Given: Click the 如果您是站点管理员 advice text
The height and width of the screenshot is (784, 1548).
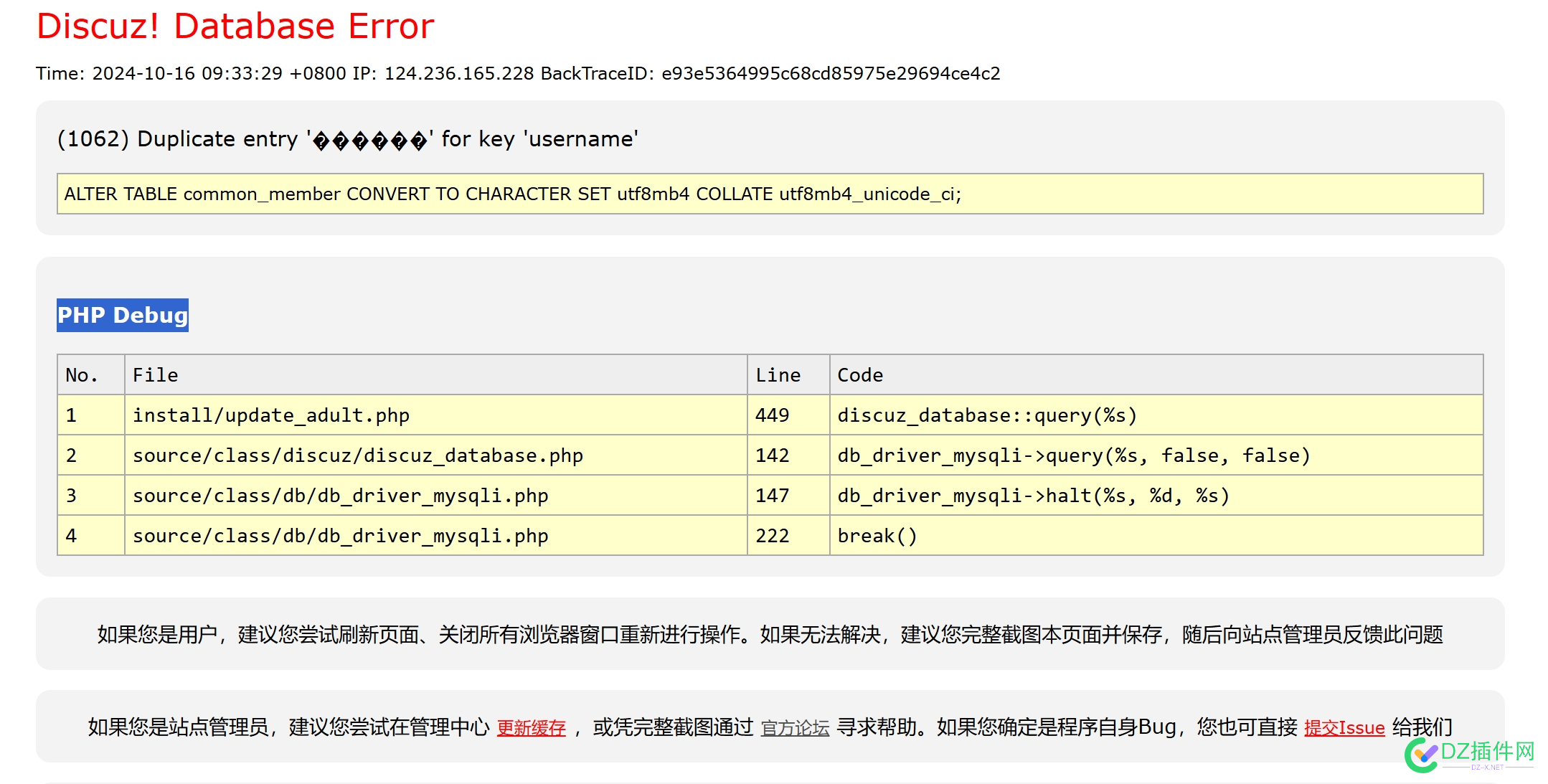Looking at the screenshot, I should [x=770, y=727].
